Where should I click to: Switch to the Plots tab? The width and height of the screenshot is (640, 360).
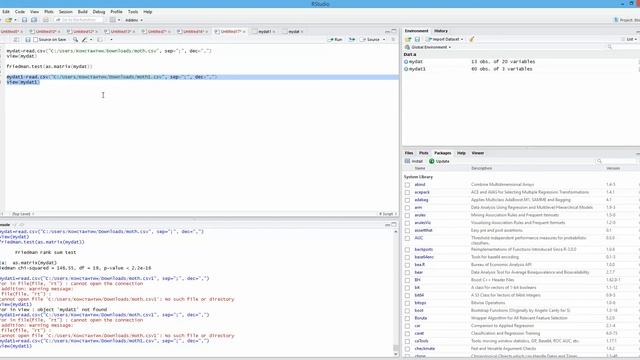pos(424,153)
